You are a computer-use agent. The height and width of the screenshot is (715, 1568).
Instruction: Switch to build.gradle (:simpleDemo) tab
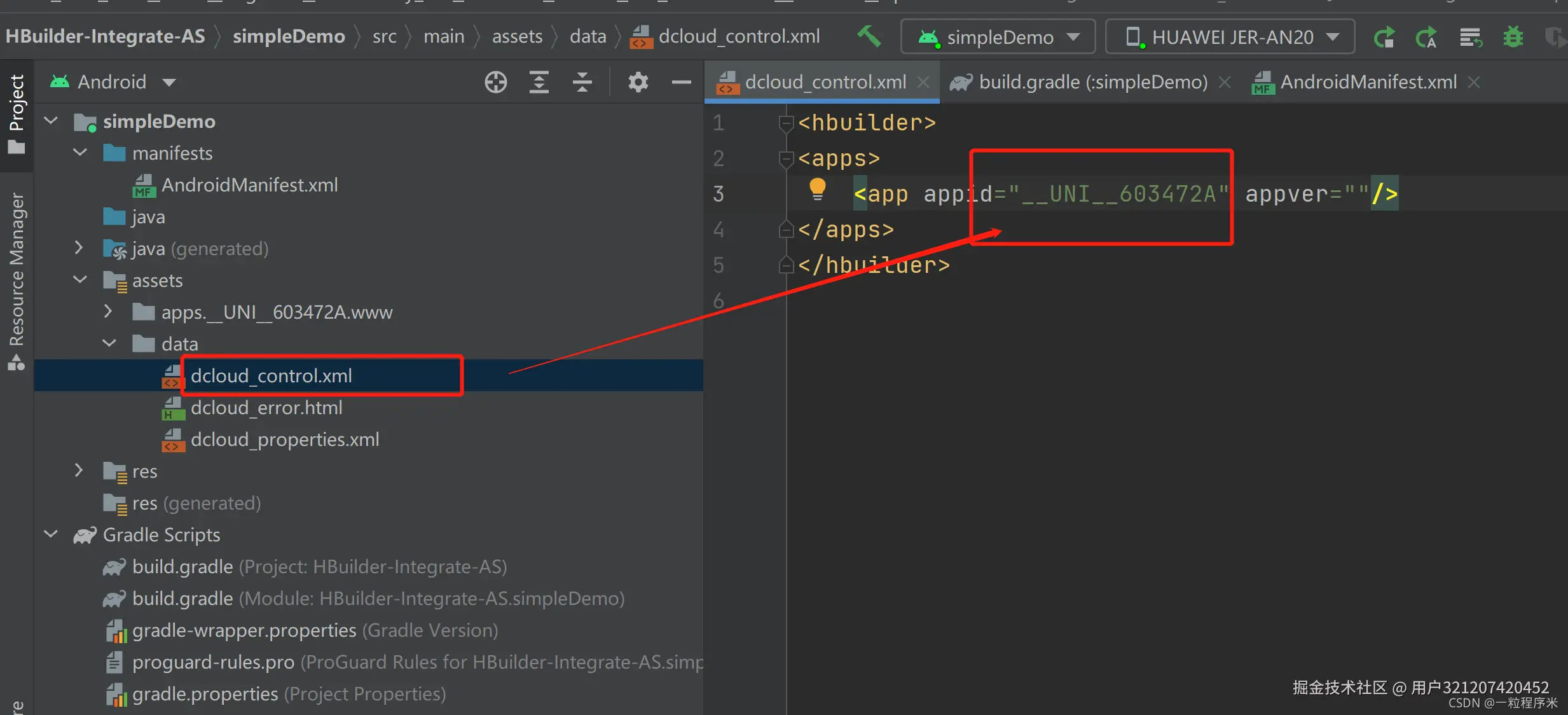click(1092, 82)
